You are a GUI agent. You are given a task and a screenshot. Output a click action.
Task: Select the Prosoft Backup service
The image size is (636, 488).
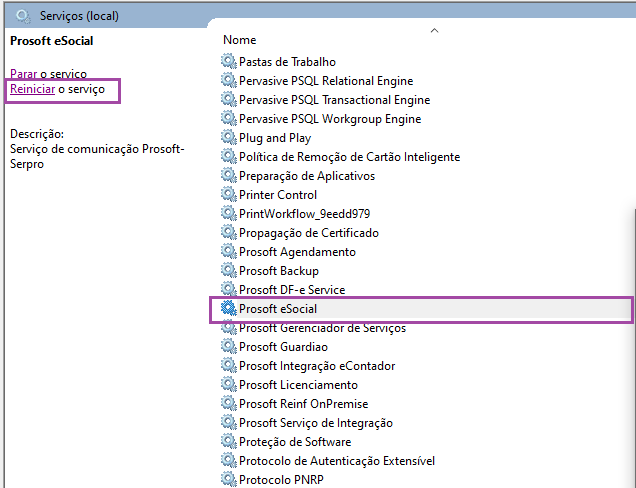click(x=279, y=271)
